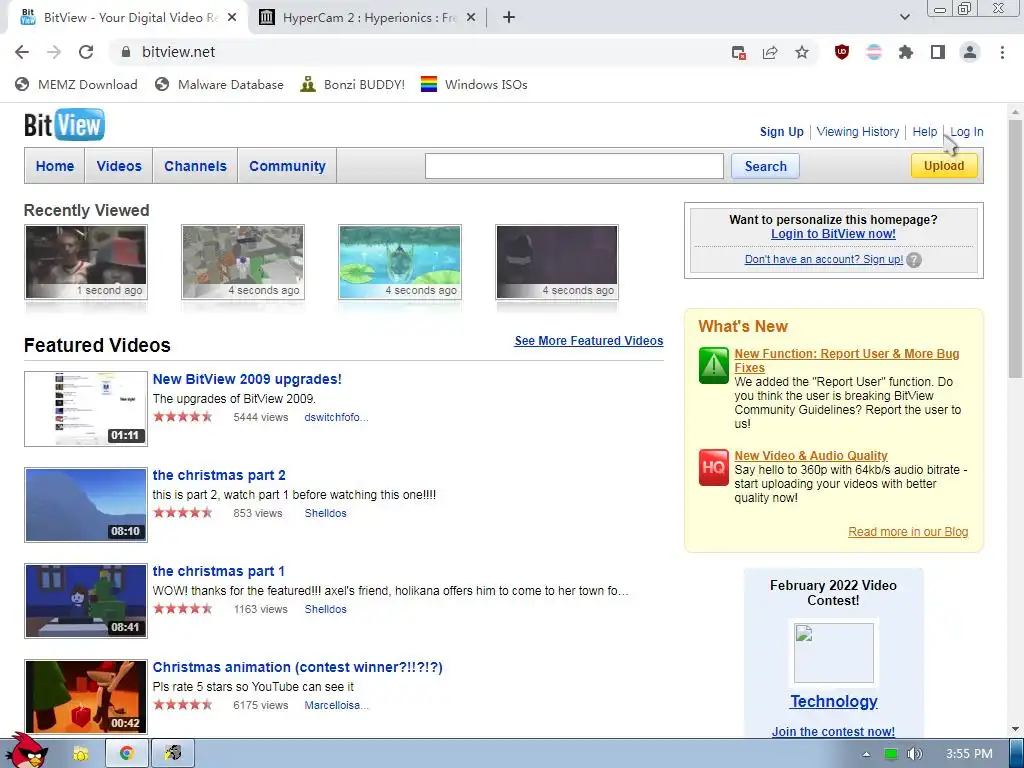Open Viewing History
Viewport: 1024px width, 768px height.
[857, 132]
